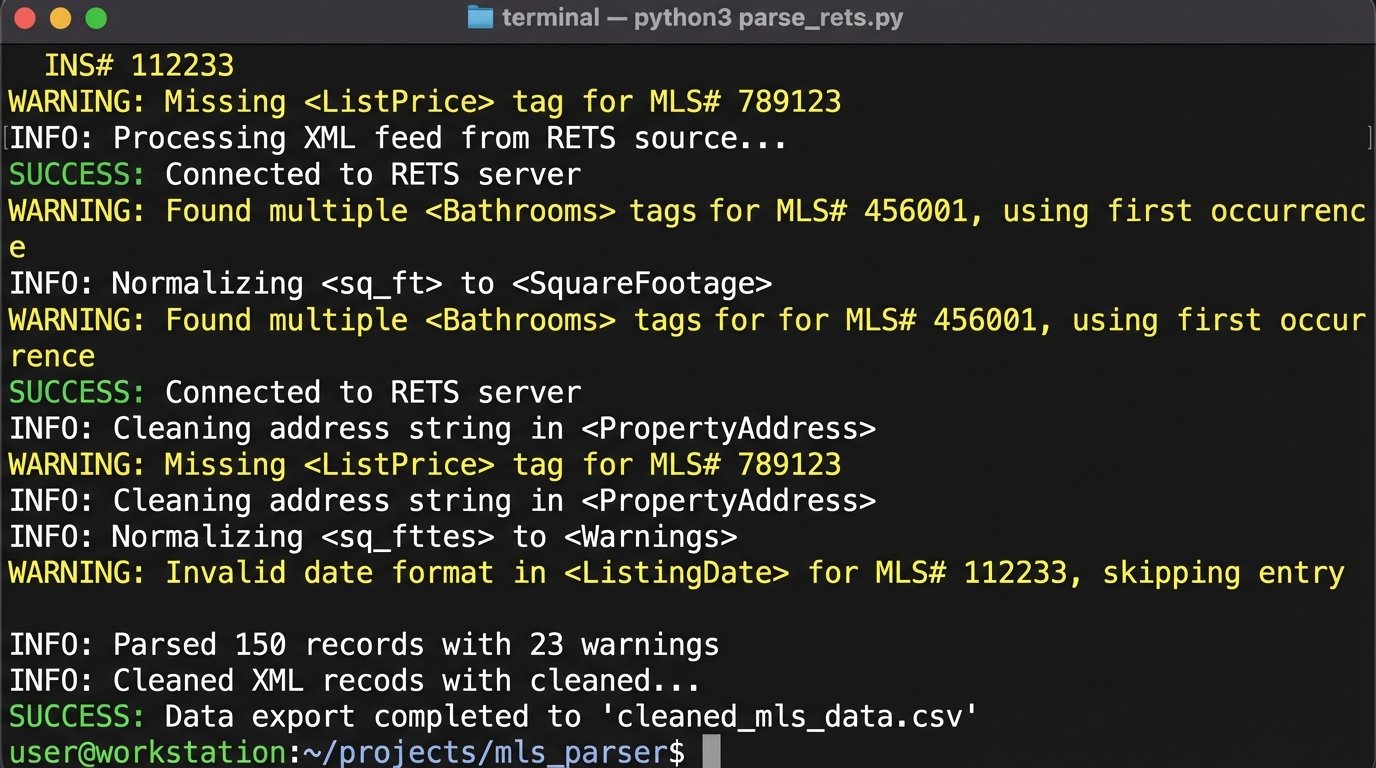Click the red close window button
This screenshot has height=768, width=1376.
click(25, 18)
